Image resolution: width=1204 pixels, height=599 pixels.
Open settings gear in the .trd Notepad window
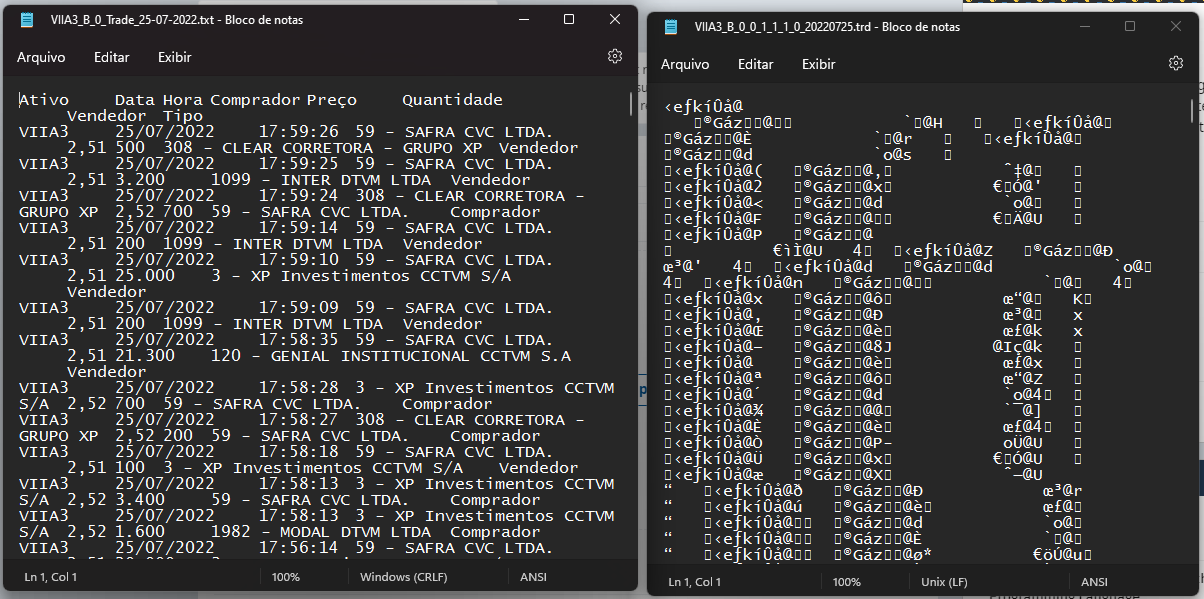pos(1176,63)
